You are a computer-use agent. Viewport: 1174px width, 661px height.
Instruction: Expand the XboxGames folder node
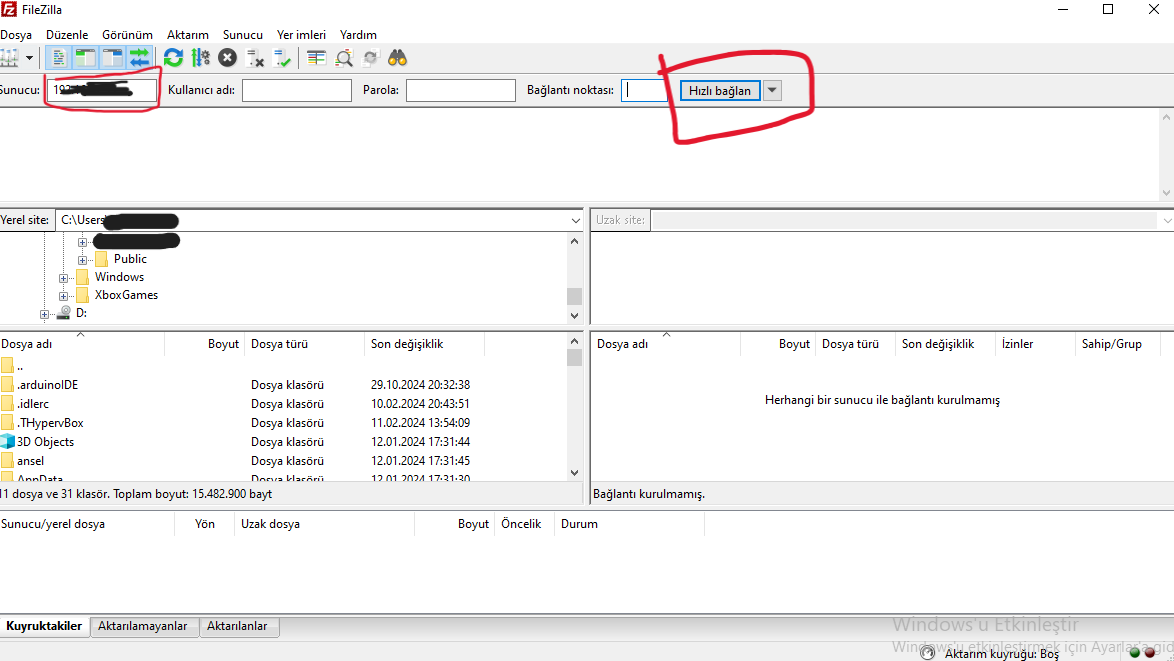tap(64, 296)
